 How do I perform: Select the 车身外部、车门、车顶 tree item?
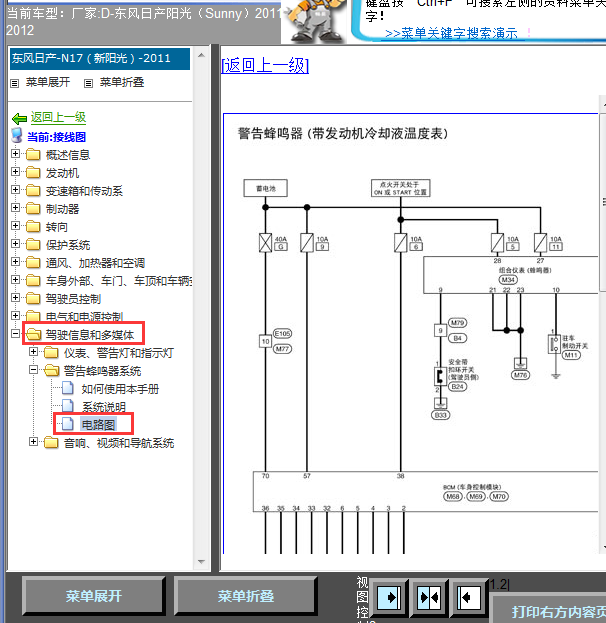(119, 281)
